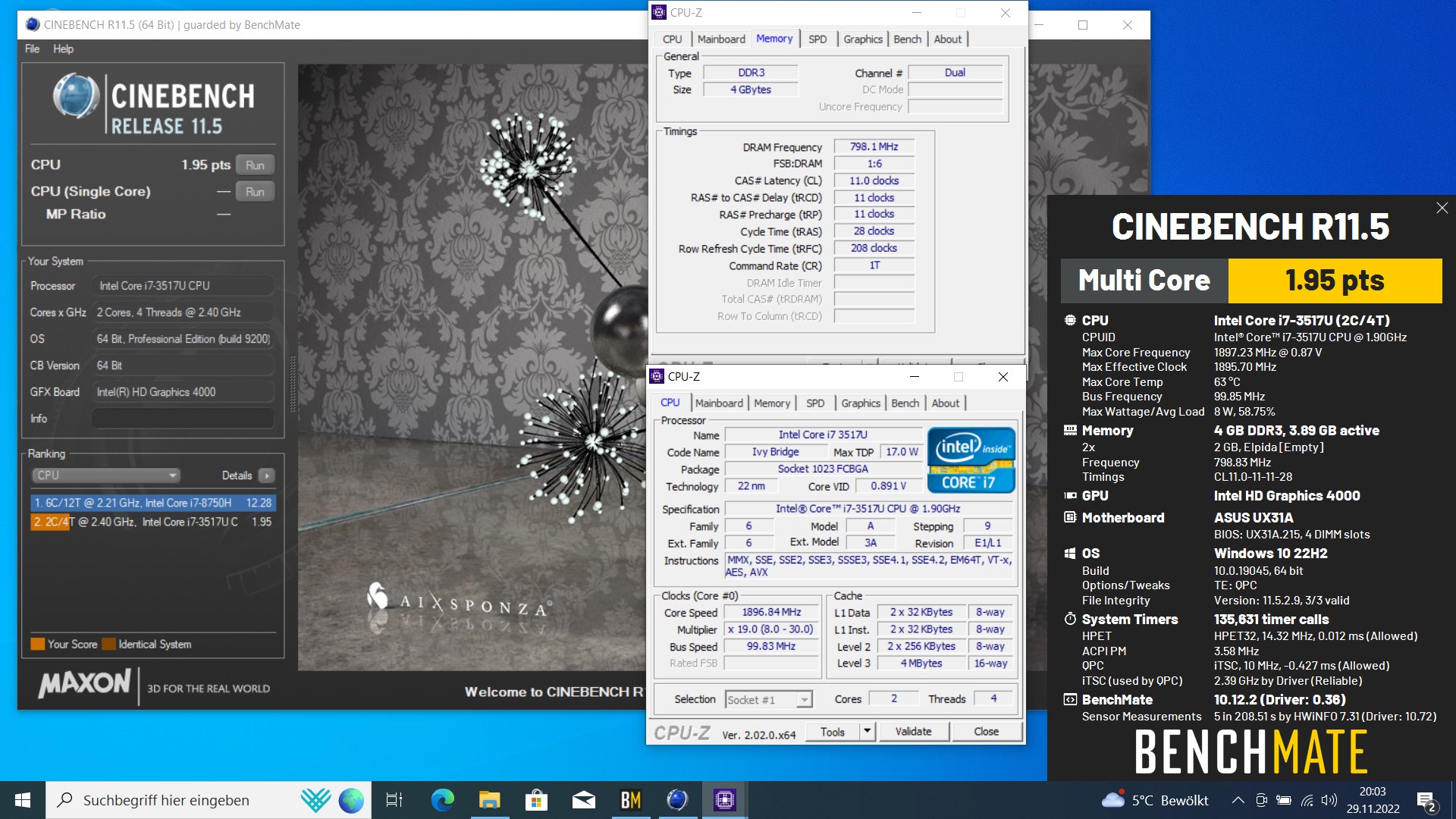Launch Microsoft Edge from taskbar

[442, 800]
